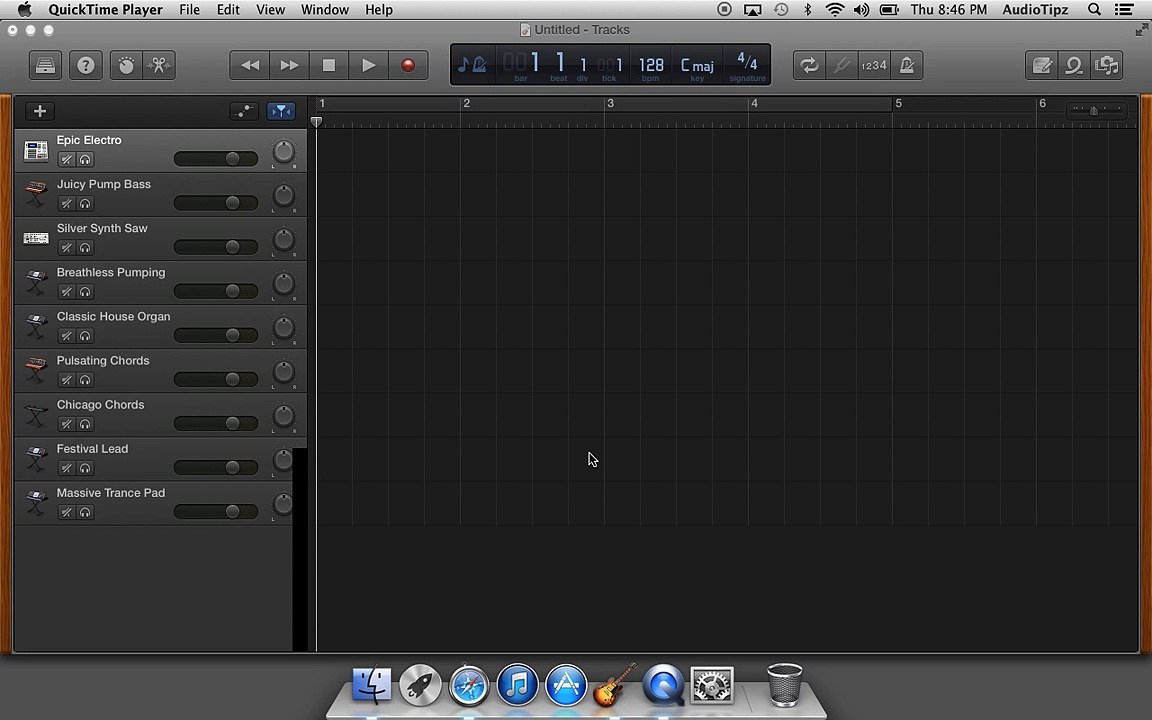Select Silver Synth Saw keyboard icon
The image size is (1152, 720).
pos(36,239)
